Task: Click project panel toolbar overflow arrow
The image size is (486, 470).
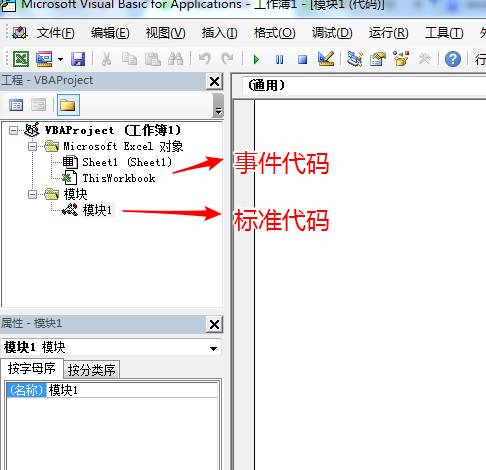Action: click(x=218, y=105)
